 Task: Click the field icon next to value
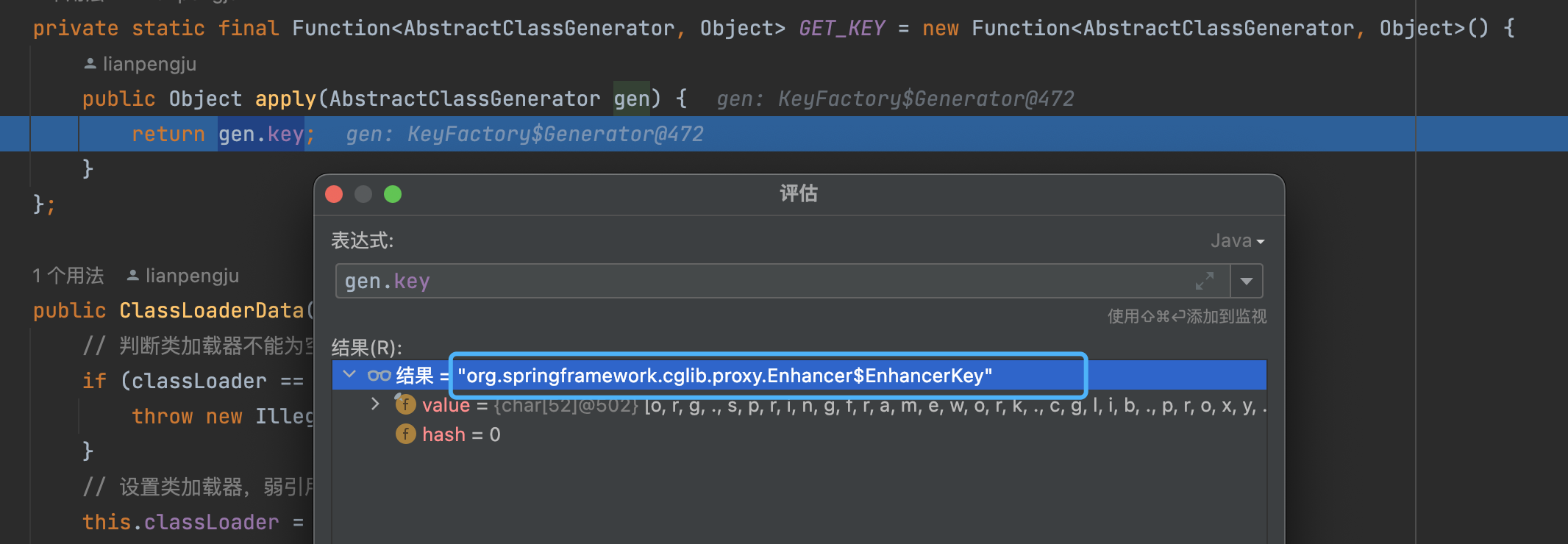coord(405,404)
